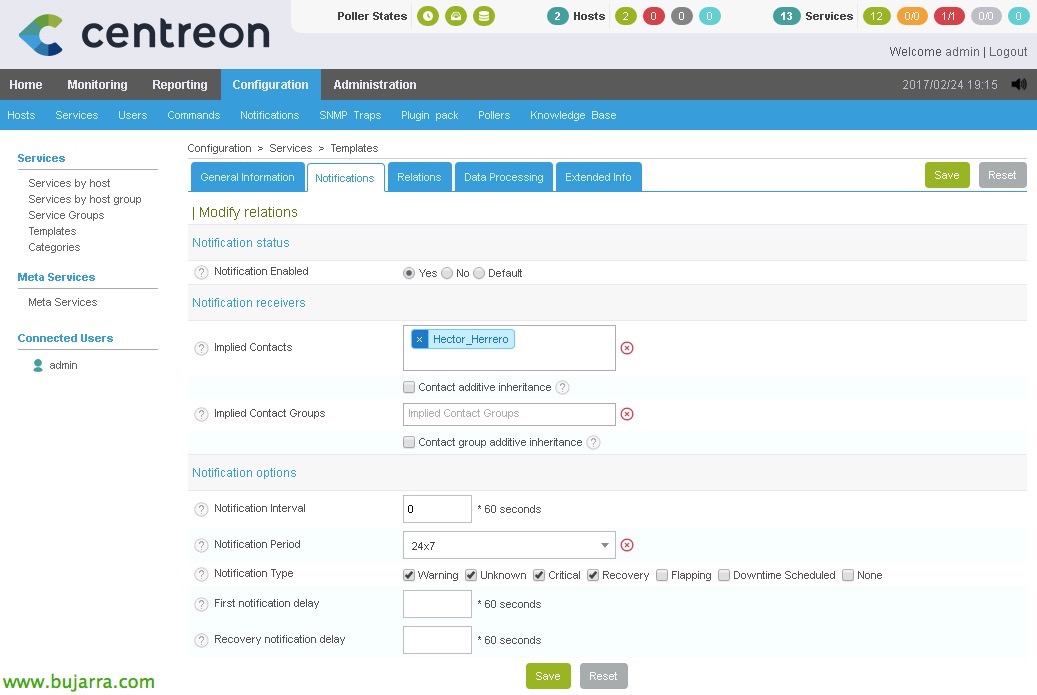Enable Contact additive inheritance checkbox
The width and height of the screenshot is (1037, 695).
(409, 388)
